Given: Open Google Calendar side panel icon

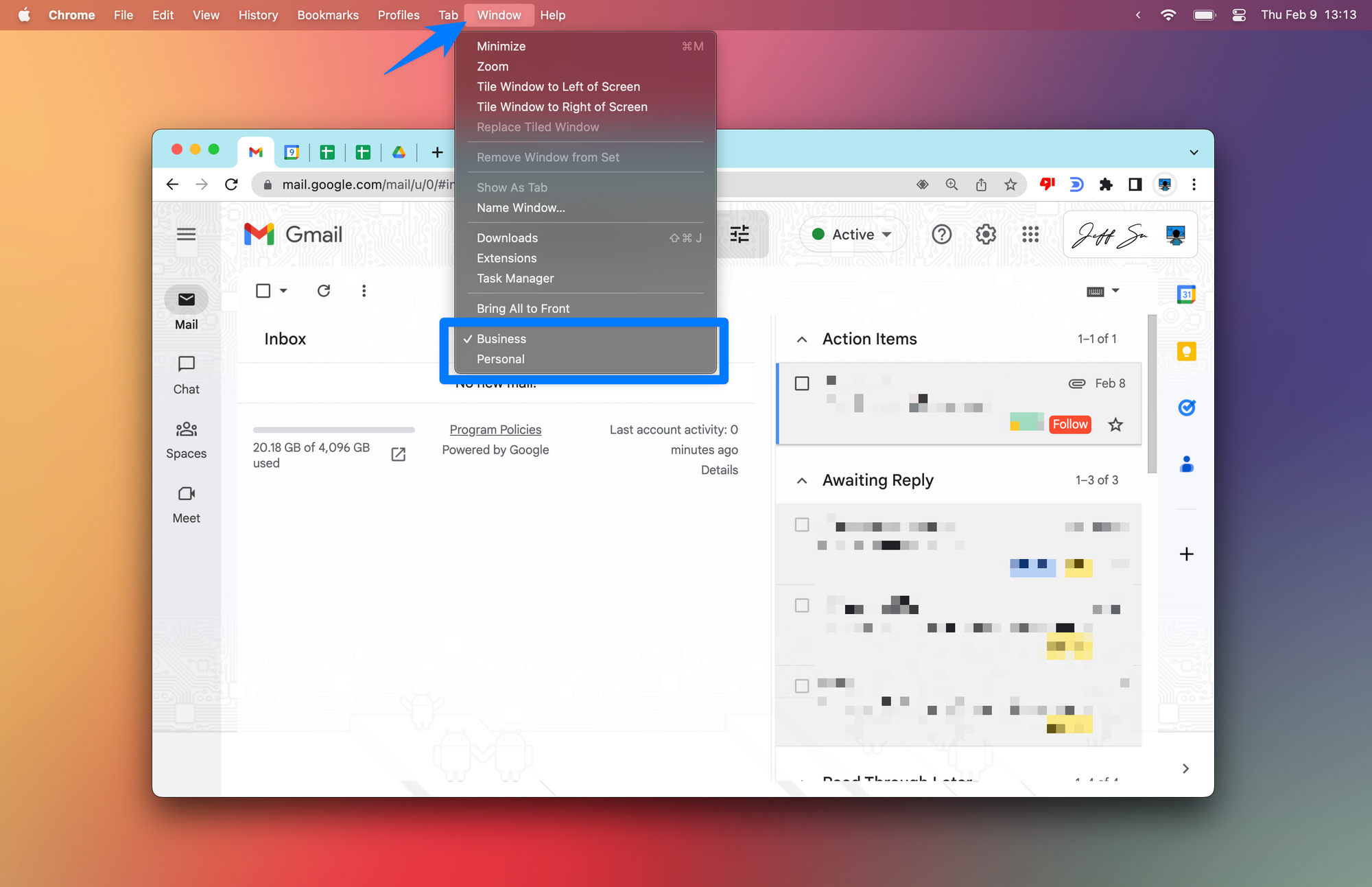Looking at the screenshot, I should (x=1186, y=294).
